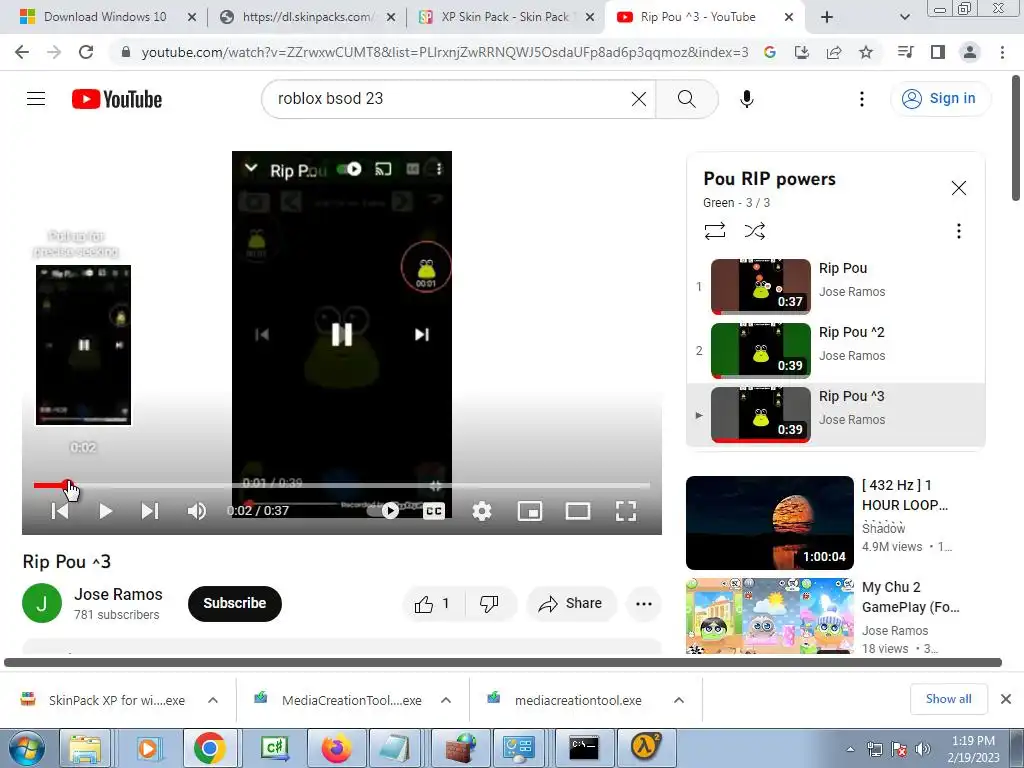The width and height of the screenshot is (1024, 768).
Task: Open Chrome side panel
Action: [x=938, y=52]
